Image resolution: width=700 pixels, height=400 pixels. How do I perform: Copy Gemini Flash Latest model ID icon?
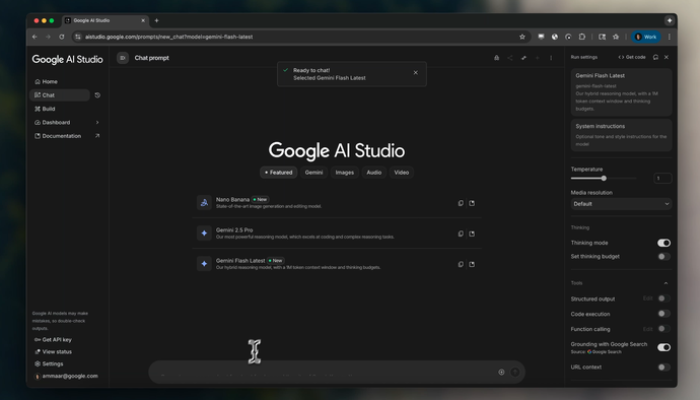[461, 264]
